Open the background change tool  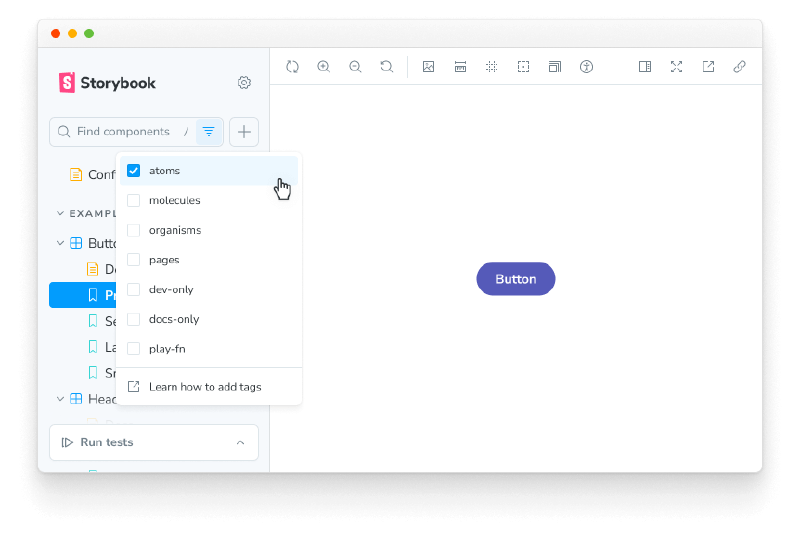coord(428,67)
